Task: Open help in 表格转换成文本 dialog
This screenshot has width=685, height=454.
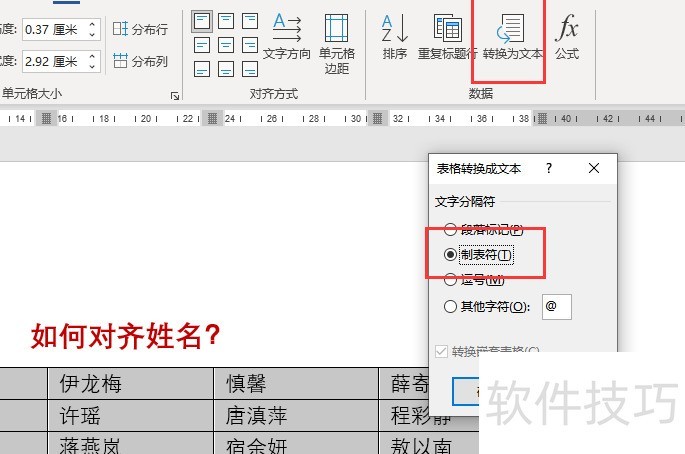Action: point(549,168)
